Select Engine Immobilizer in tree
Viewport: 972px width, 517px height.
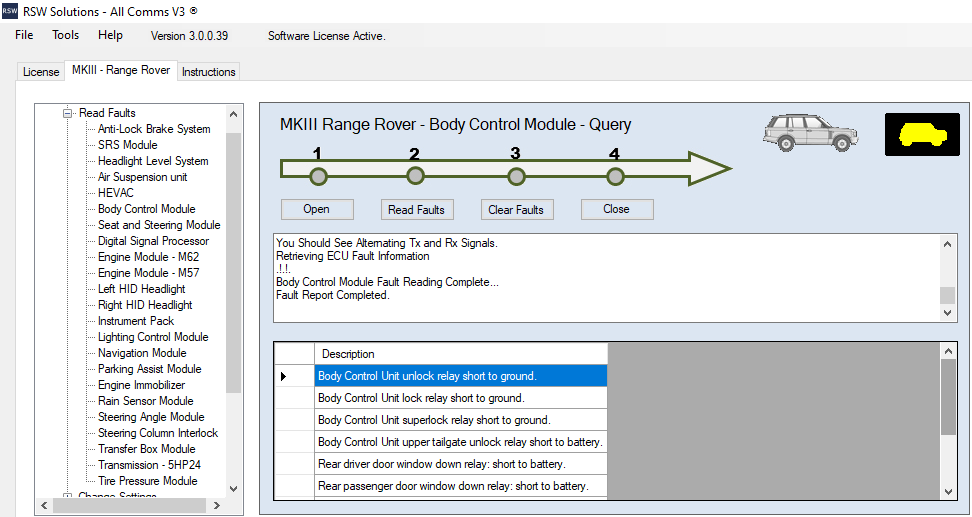pos(141,385)
